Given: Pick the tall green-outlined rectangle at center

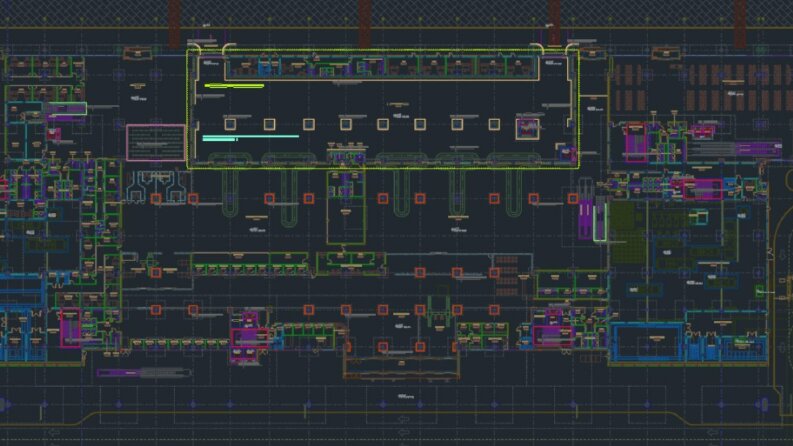Looking at the screenshot, I should click(x=346, y=208).
